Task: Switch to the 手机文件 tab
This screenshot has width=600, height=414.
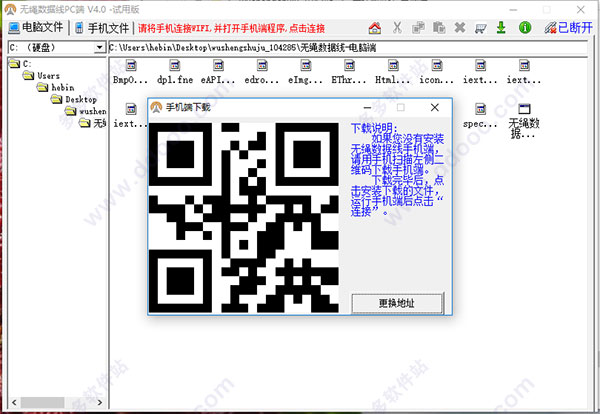Action: (x=102, y=28)
